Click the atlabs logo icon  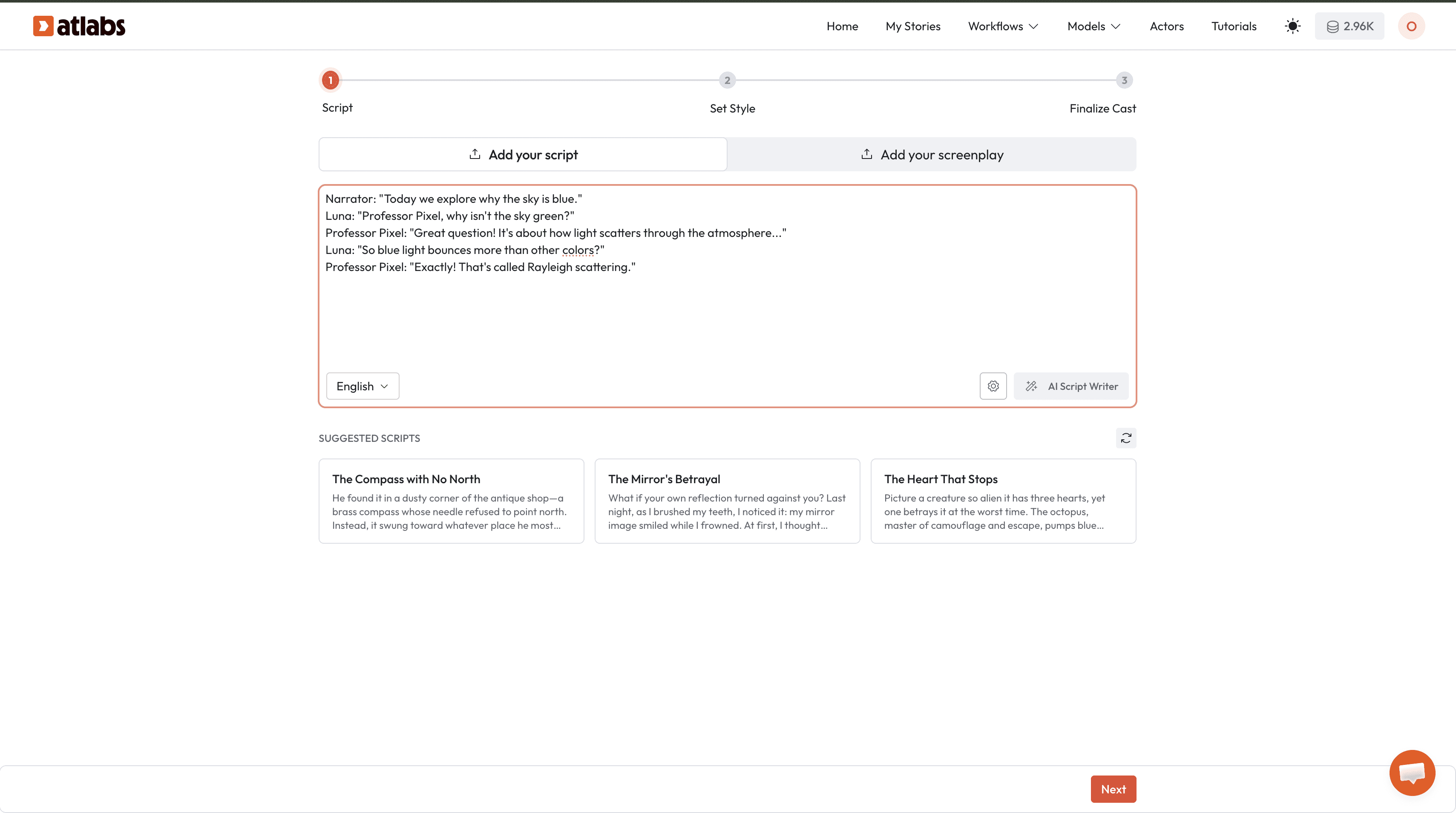tap(43, 26)
